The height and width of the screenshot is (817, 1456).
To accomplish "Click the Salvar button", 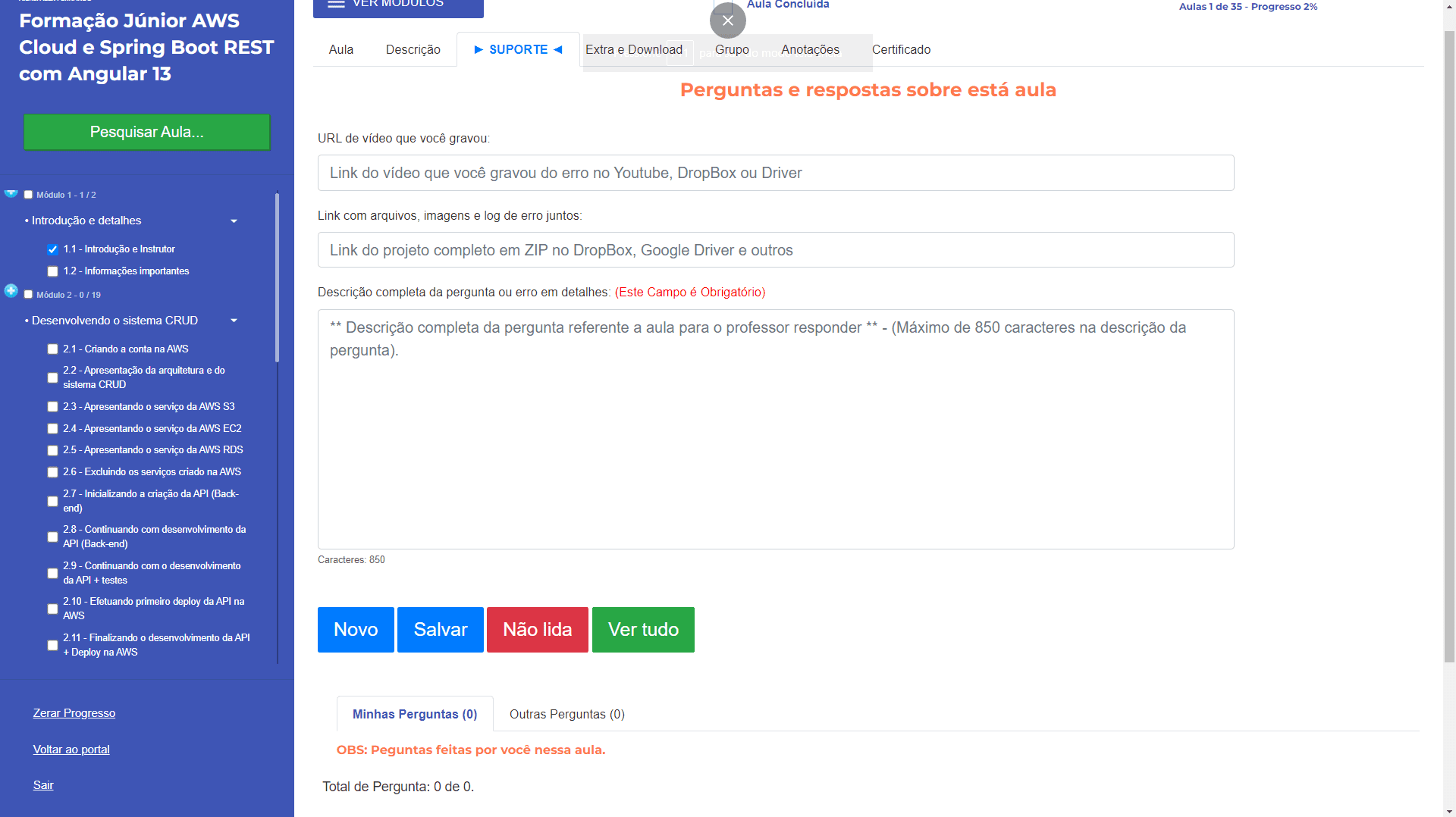I will tap(440, 629).
